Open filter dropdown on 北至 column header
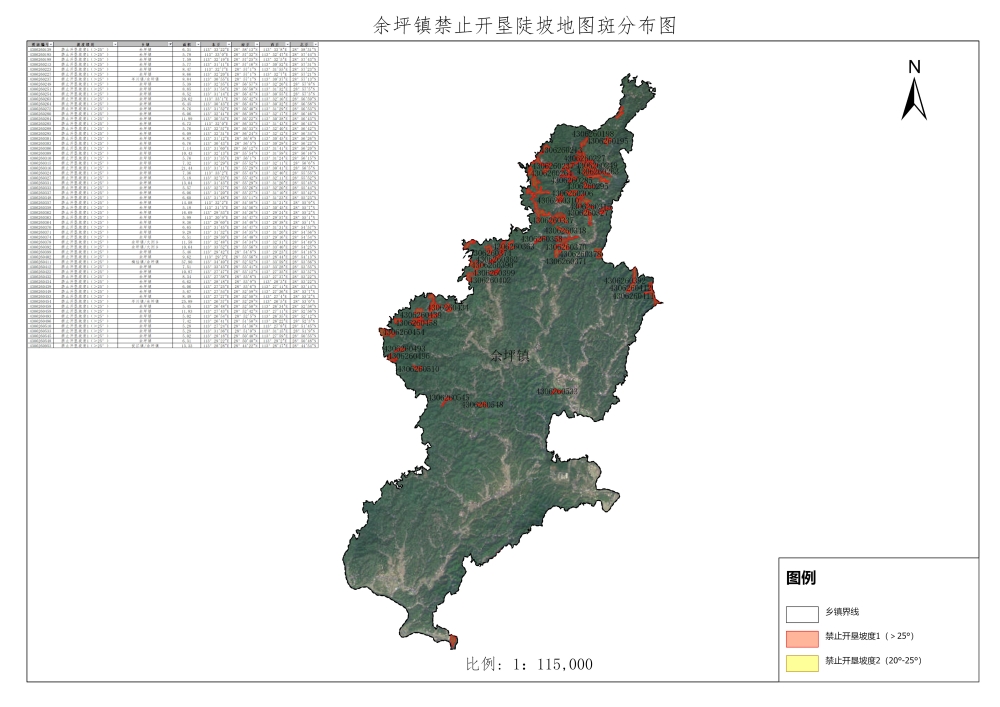 (314, 45)
